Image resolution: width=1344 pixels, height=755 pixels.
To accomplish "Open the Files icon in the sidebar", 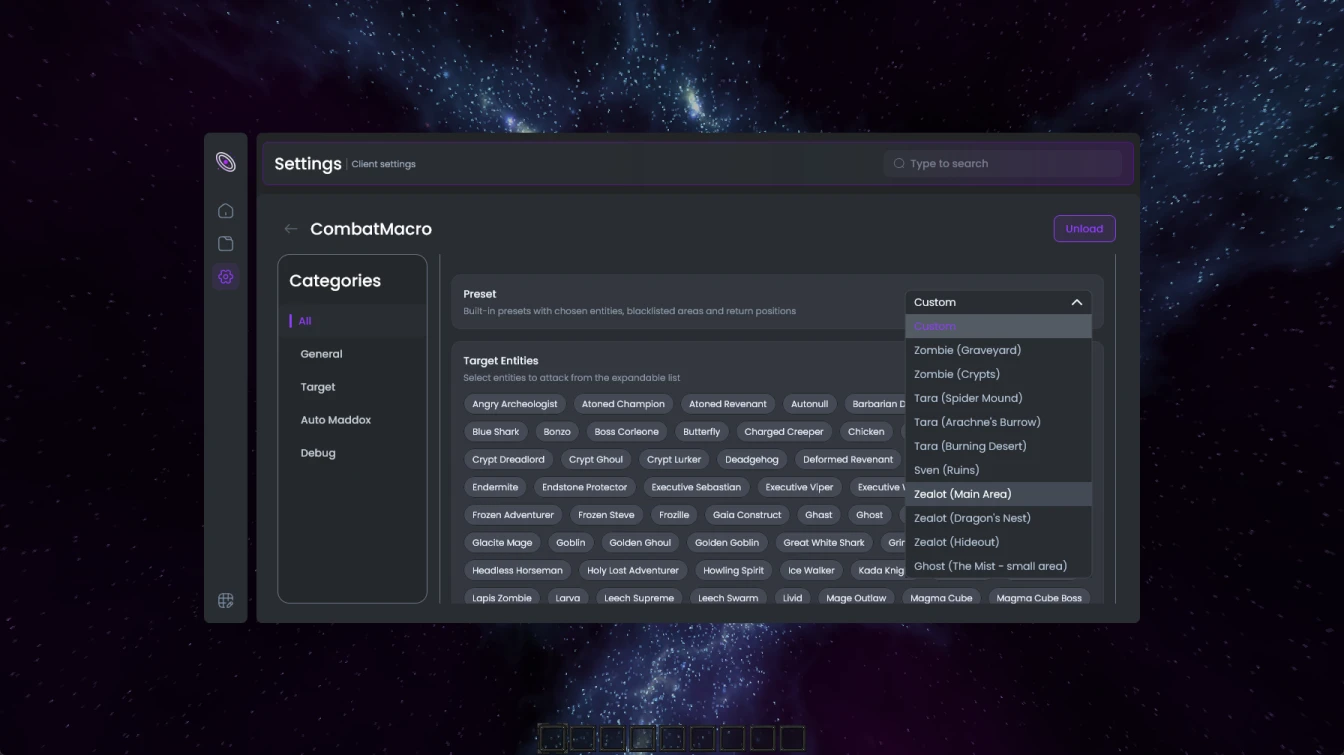I will 226,243.
